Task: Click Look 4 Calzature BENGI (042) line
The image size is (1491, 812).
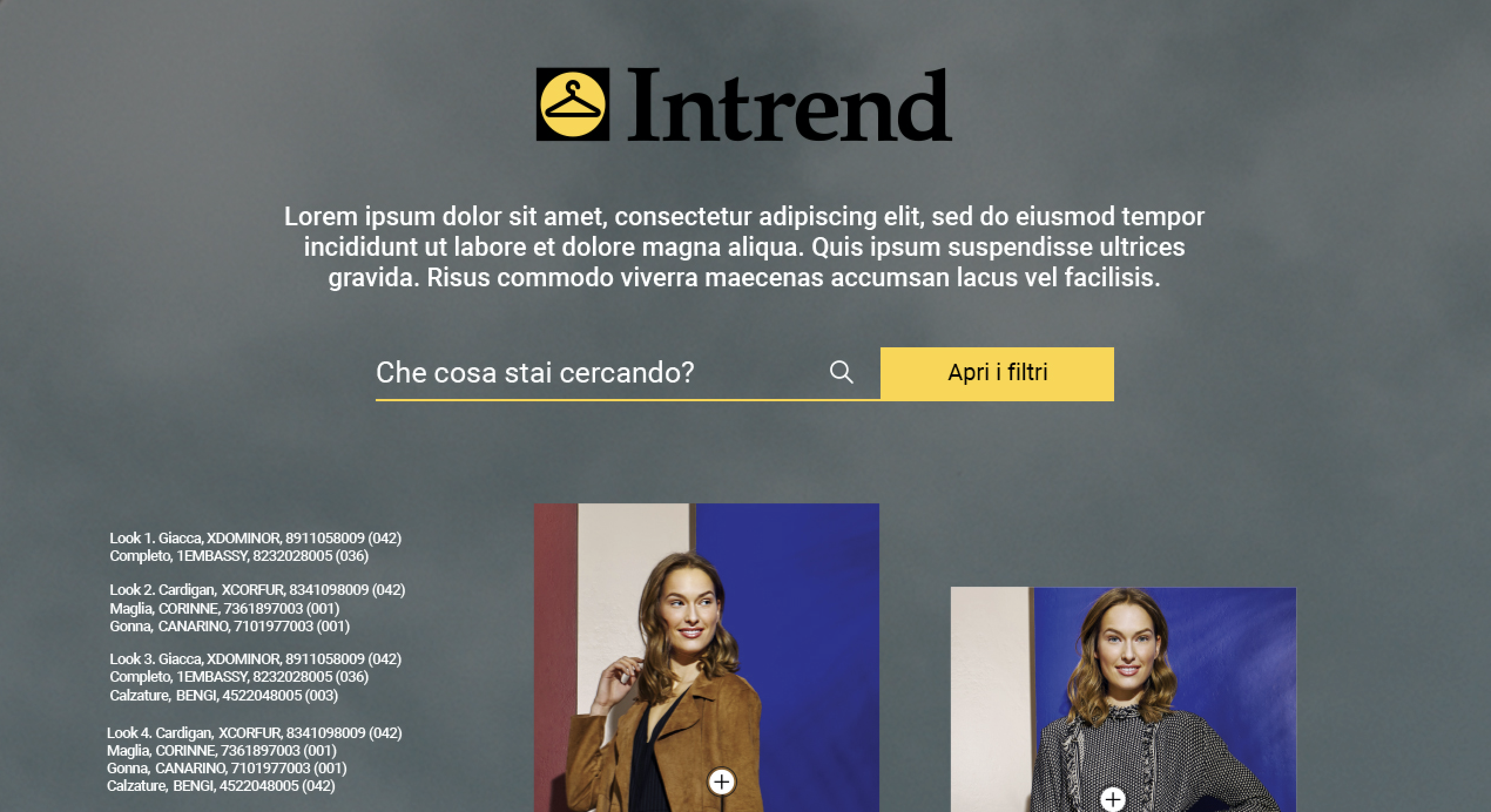Action: point(221,786)
